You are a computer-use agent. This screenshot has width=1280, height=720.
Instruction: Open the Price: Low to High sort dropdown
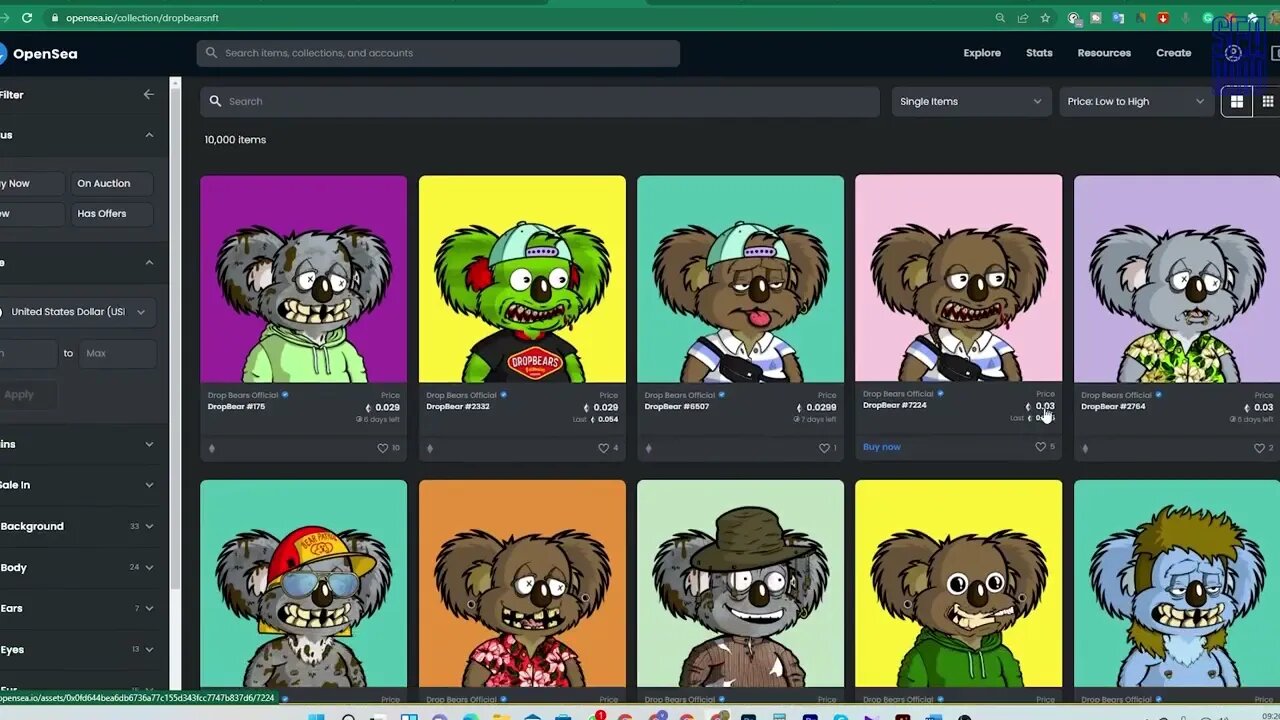[1137, 101]
